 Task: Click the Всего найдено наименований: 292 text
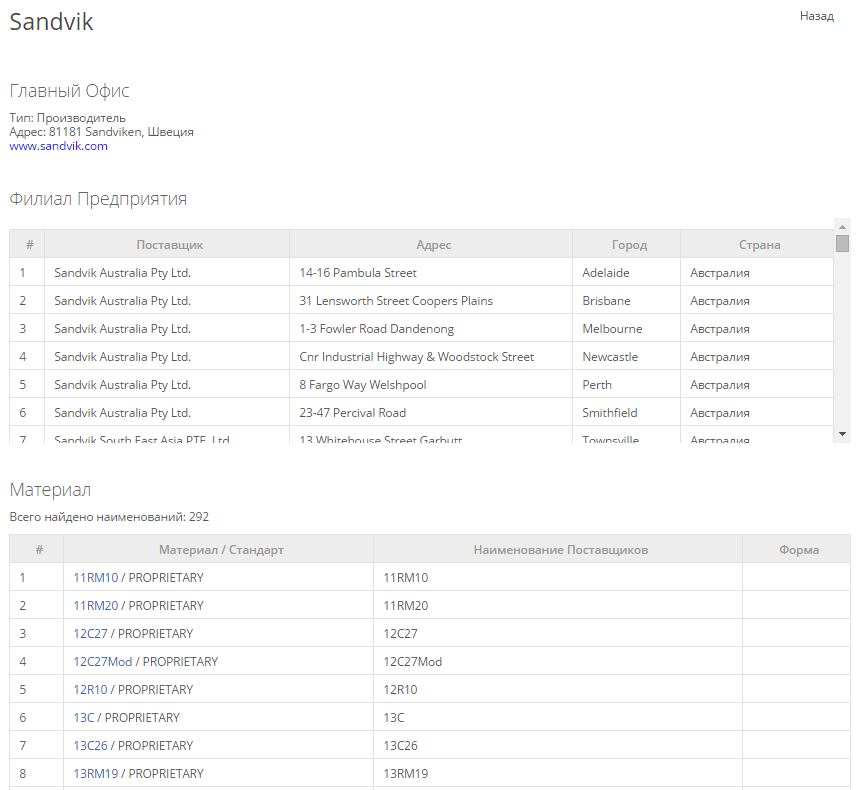click(x=109, y=517)
